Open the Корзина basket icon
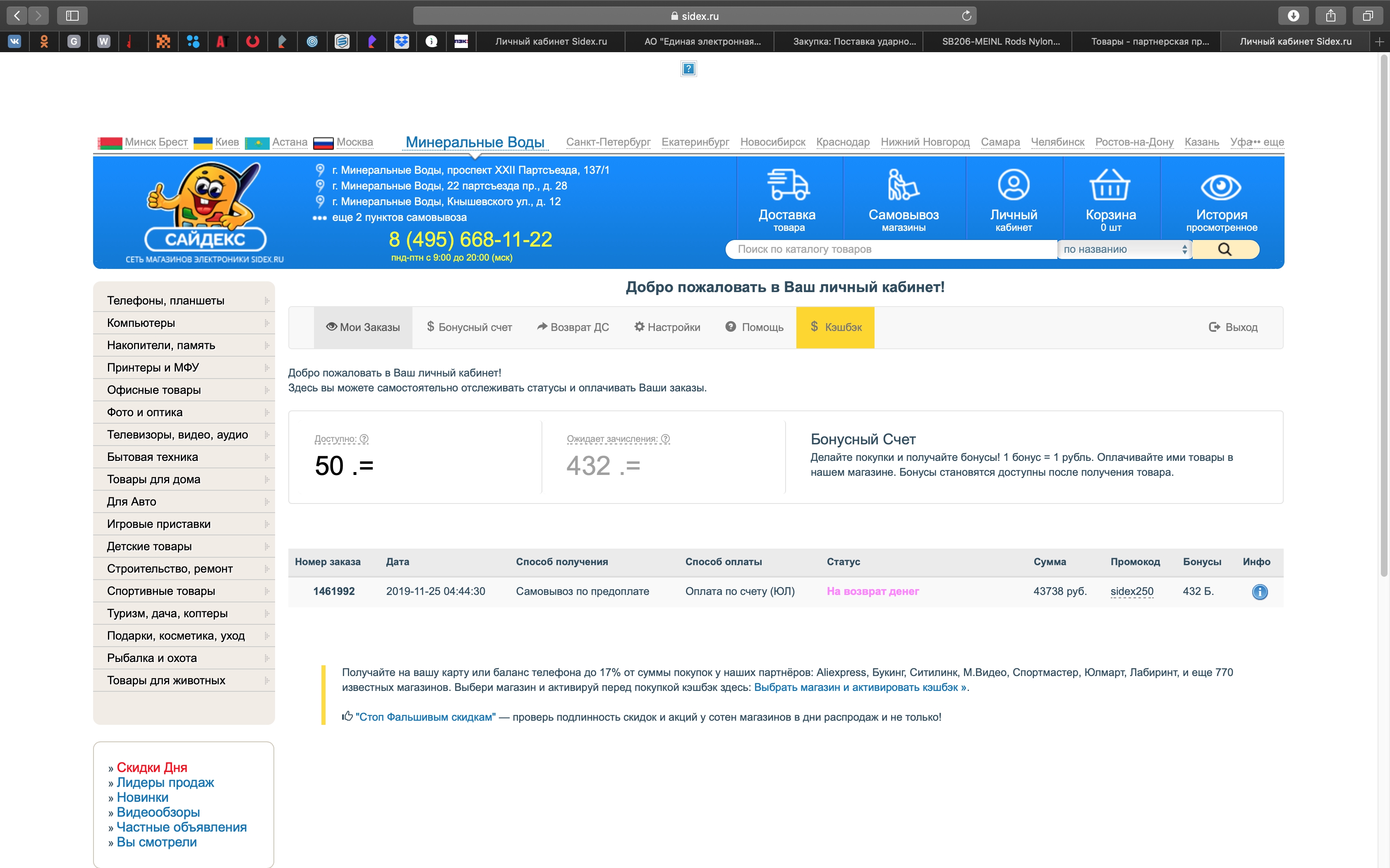The image size is (1390, 868). coord(1110,185)
